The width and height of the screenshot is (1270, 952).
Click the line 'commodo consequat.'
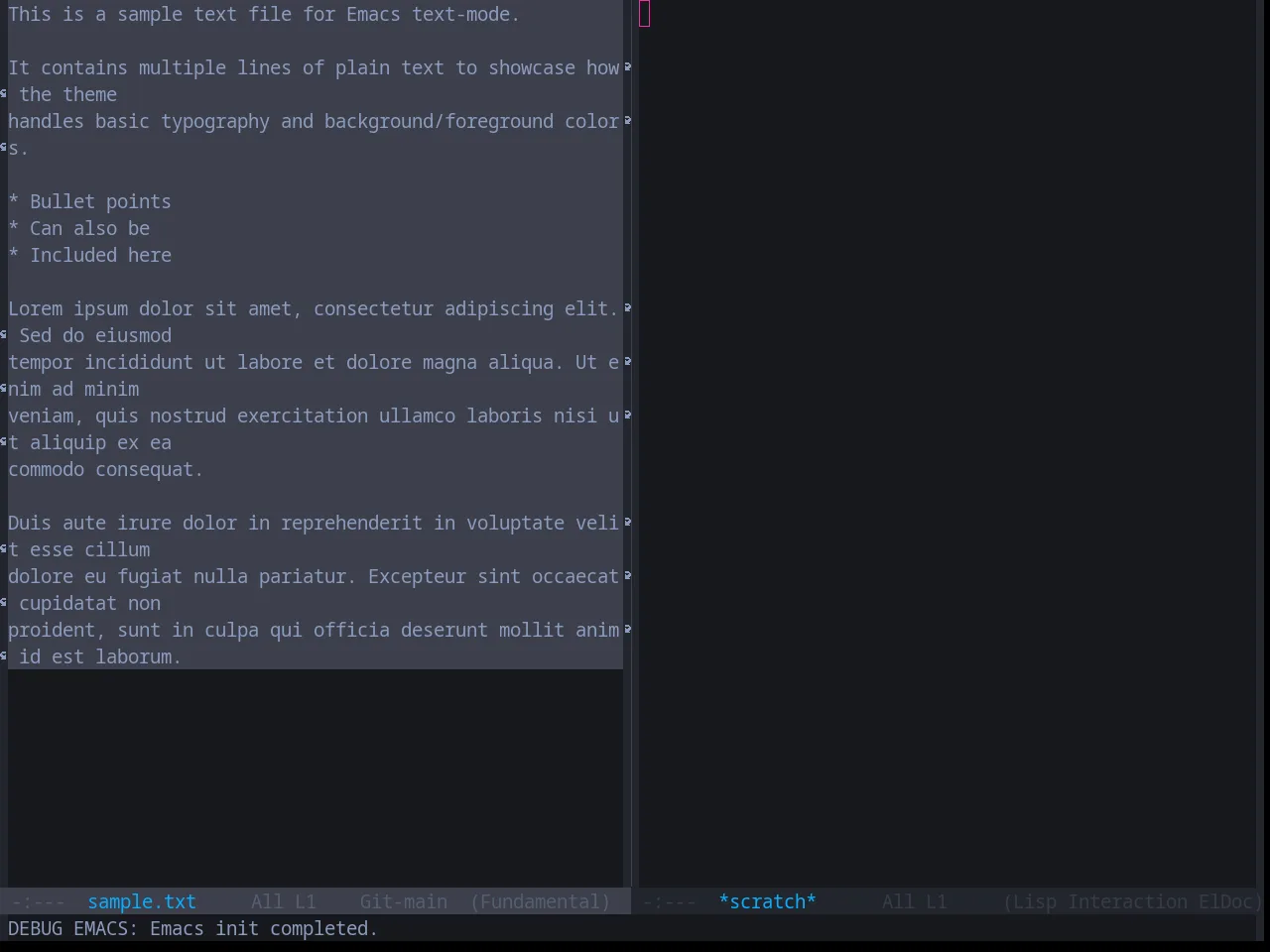pos(106,469)
